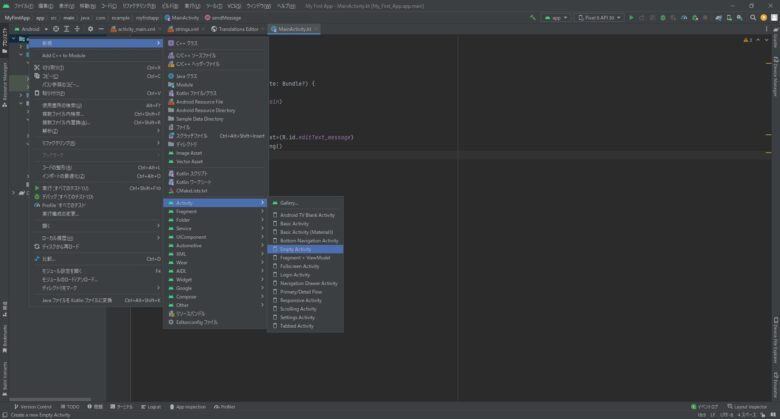Click the green Run app icon
The height and width of the screenshot is (419, 780).
tap(631, 18)
